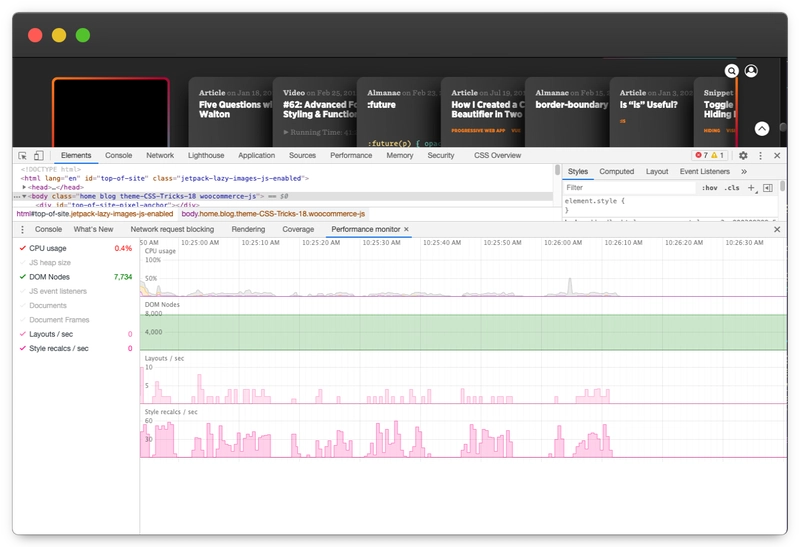
Task: Switch to the Console tab in main toolbar
Action: point(118,156)
